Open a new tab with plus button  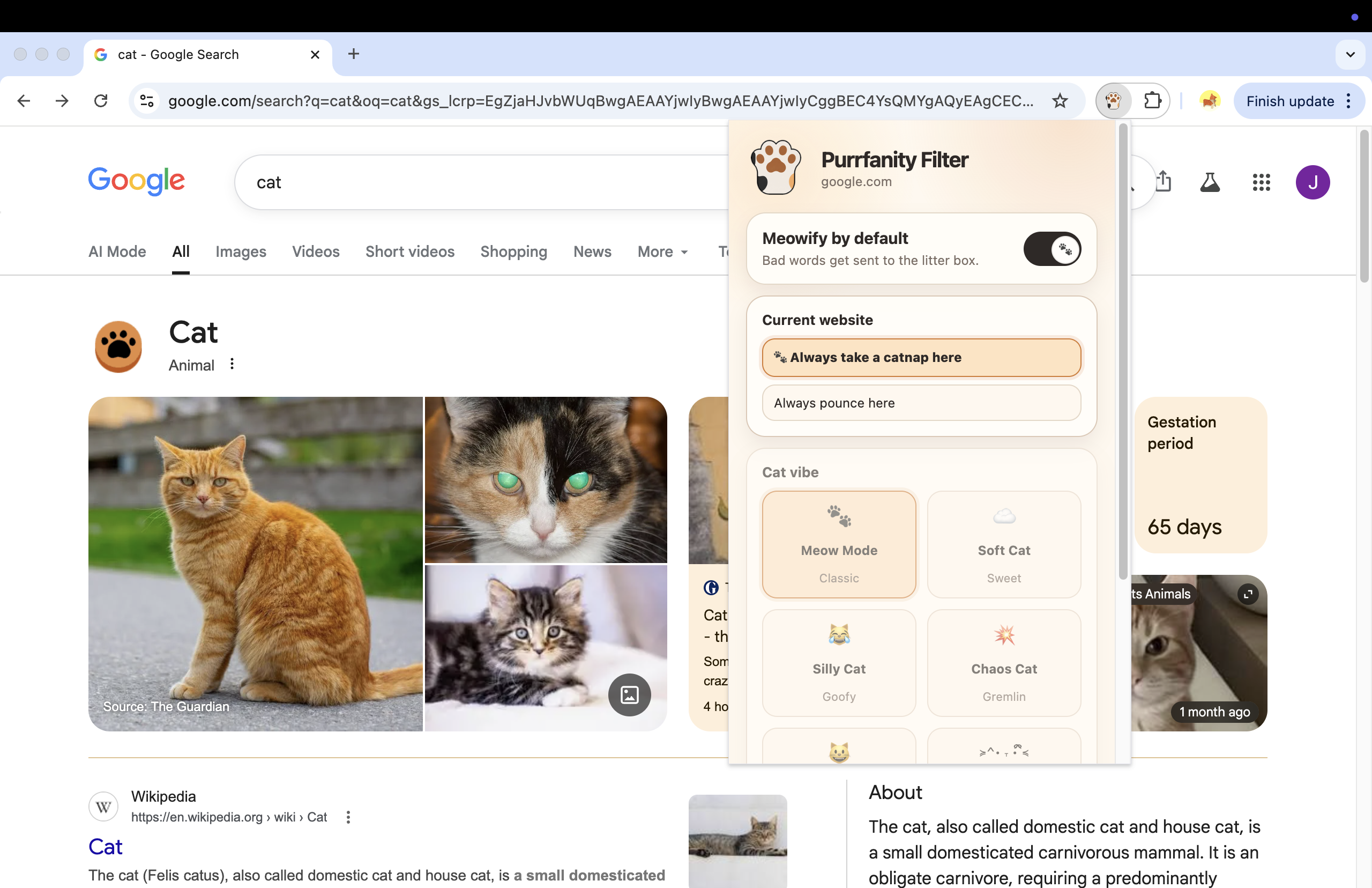point(354,54)
